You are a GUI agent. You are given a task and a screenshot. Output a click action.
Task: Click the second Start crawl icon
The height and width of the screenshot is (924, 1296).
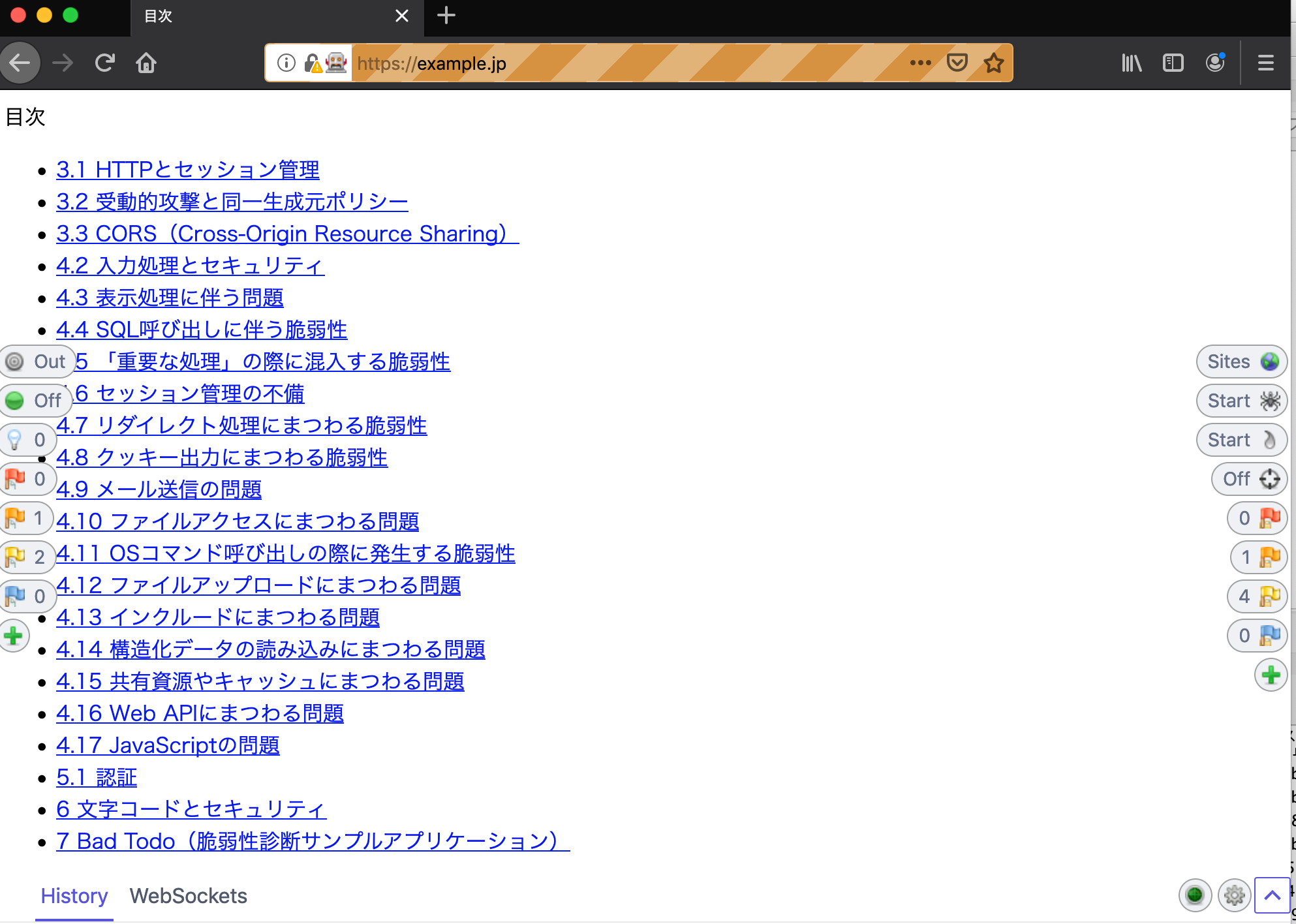pyautogui.click(x=1243, y=439)
